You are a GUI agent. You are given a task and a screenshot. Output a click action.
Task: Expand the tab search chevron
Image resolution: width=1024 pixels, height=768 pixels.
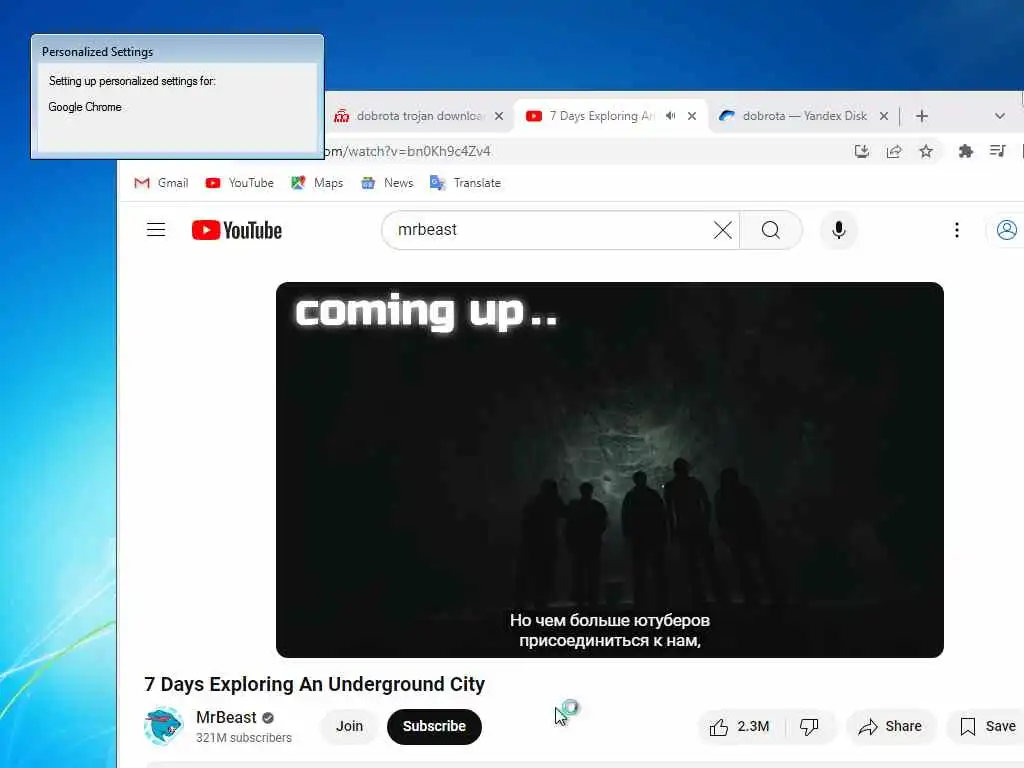(1000, 116)
